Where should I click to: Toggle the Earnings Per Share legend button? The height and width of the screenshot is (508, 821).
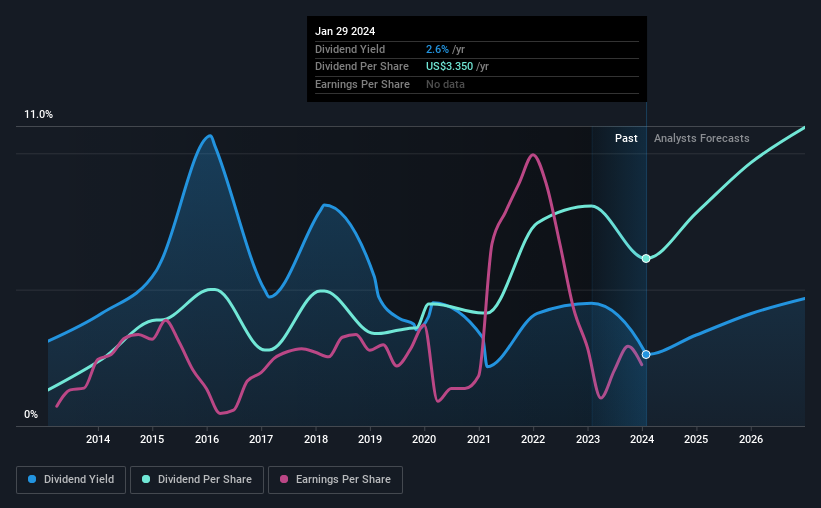coord(335,480)
